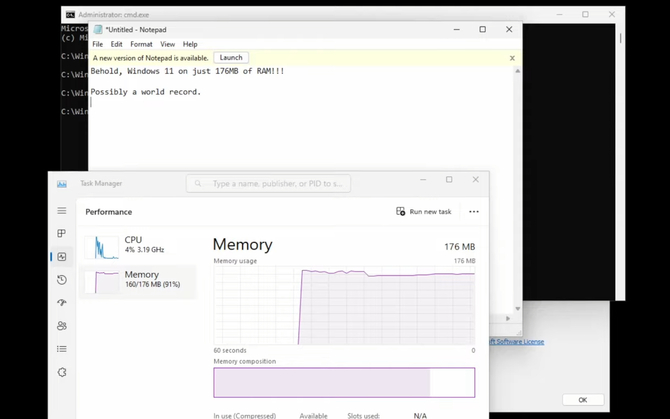Click the 'Performance' page heading

109,212
